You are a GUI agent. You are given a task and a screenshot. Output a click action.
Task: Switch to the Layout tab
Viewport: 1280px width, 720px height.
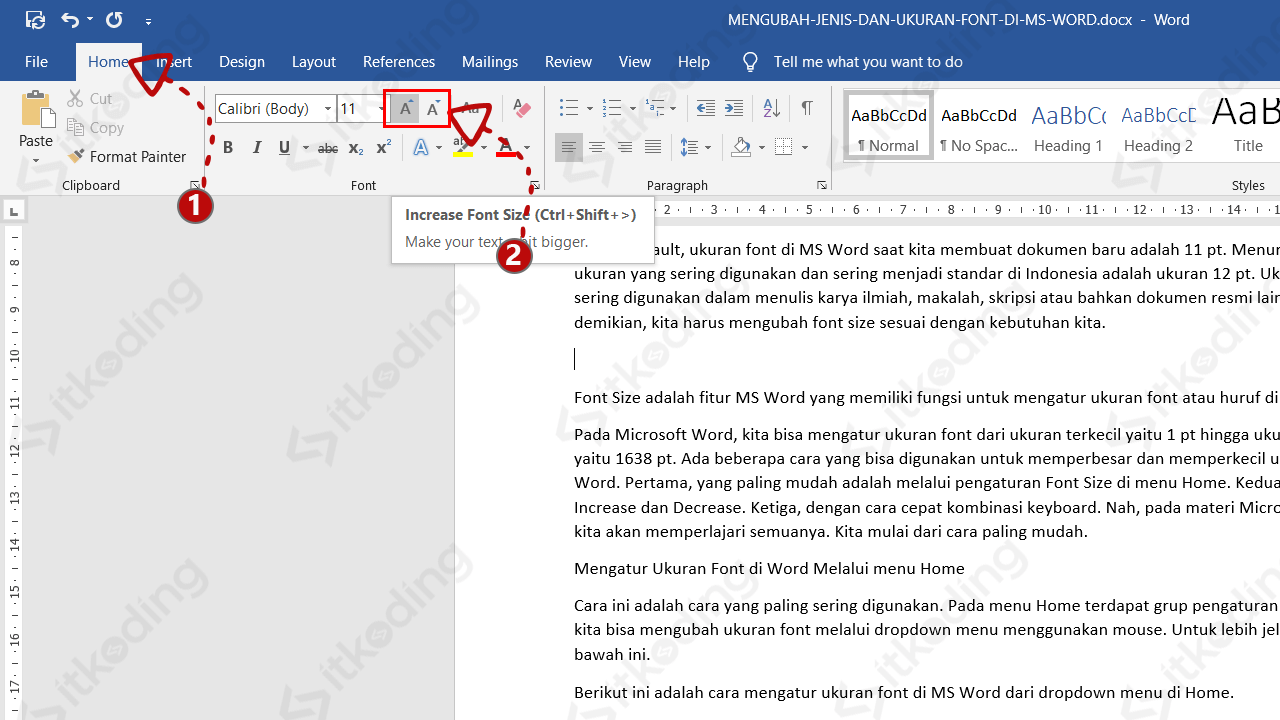pyautogui.click(x=314, y=62)
